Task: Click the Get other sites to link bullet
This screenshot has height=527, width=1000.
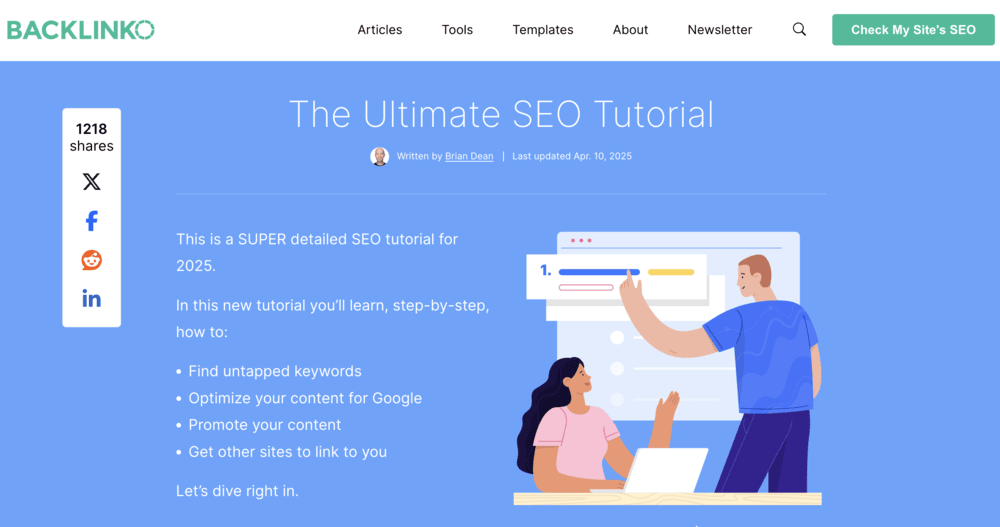Action: 288,452
